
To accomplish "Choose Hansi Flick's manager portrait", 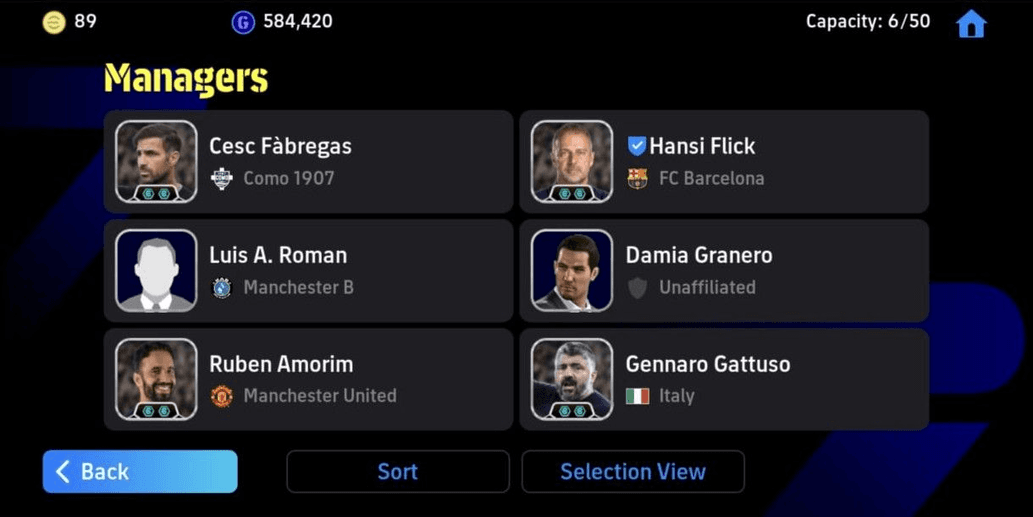I will [572, 161].
